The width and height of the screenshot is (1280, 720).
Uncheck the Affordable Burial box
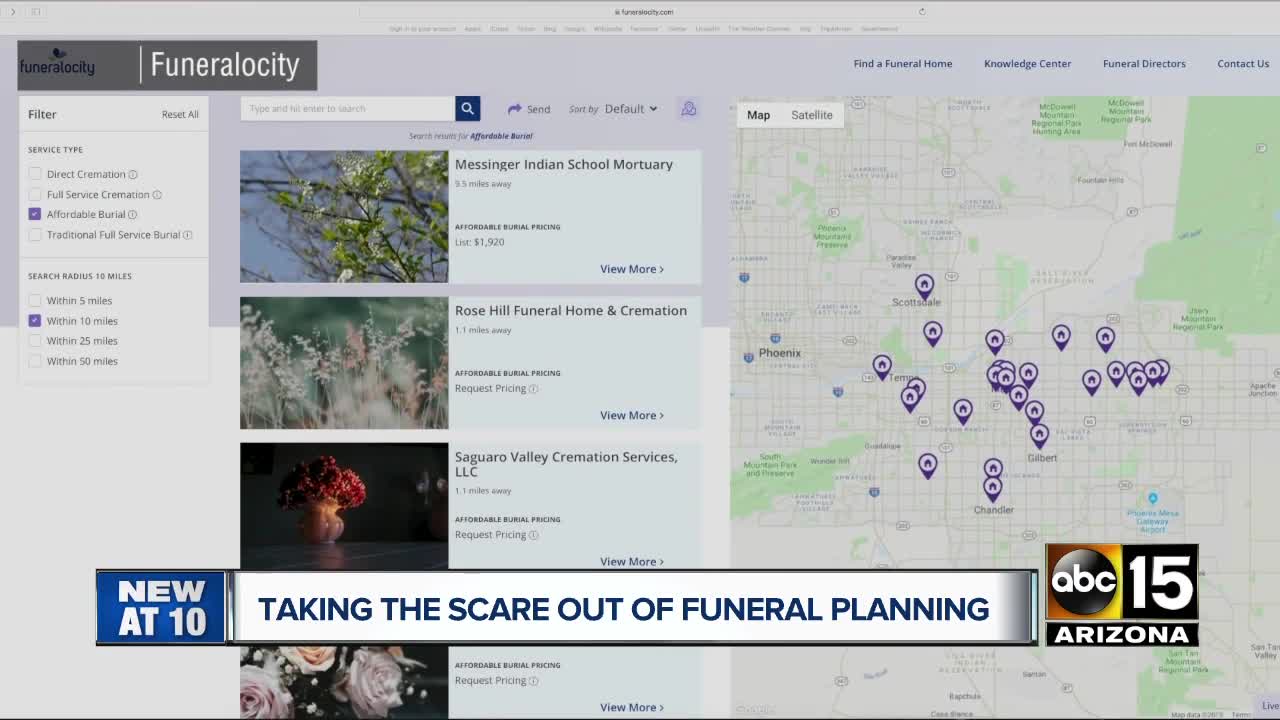[35, 214]
